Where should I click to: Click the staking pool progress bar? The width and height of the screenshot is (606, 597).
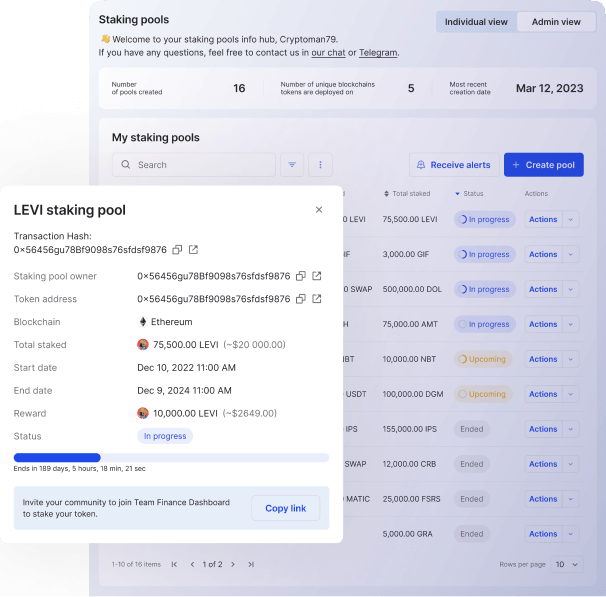click(171, 458)
